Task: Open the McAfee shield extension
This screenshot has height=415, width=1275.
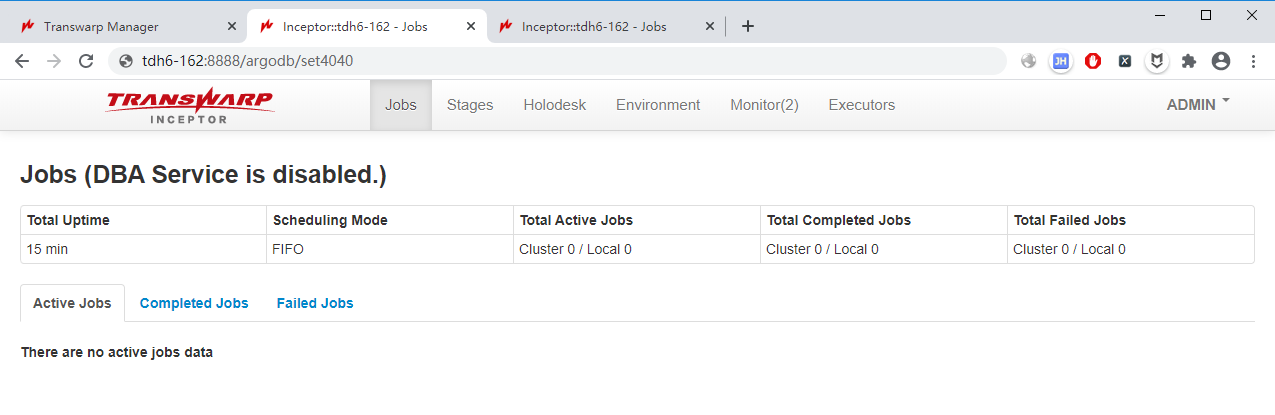Action: pyautogui.click(x=1156, y=61)
